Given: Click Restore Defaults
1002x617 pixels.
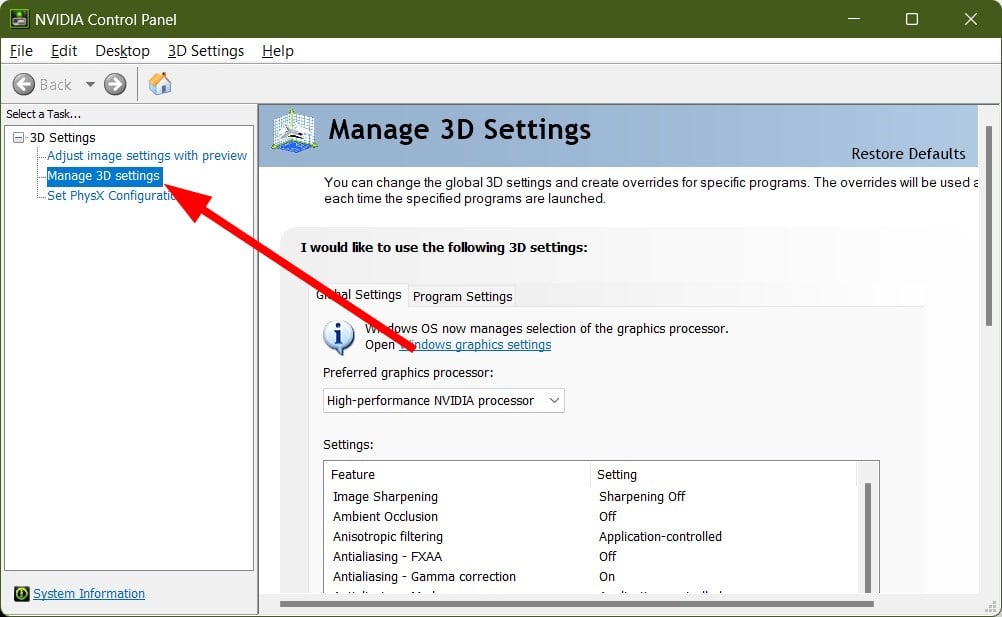Looking at the screenshot, I should pos(908,154).
